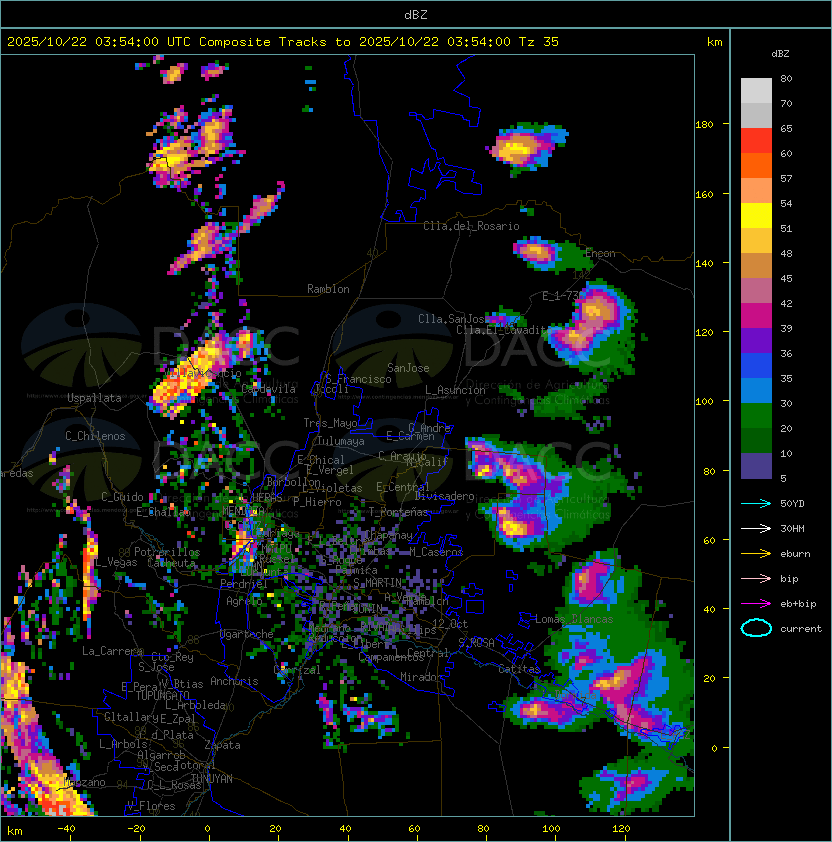Viewport: 832px width, 842px height.
Task: Click the Agrelo place label
Action: point(244,601)
